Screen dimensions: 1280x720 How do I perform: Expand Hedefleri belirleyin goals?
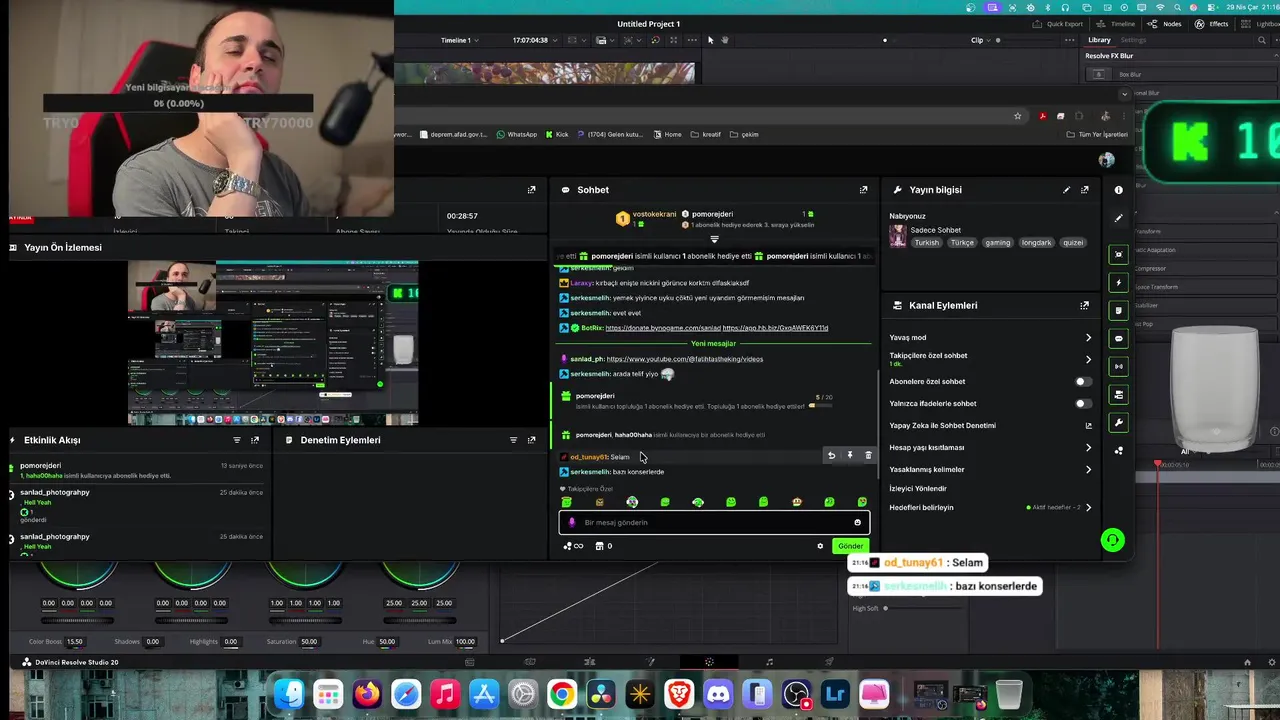tap(1088, 508)
